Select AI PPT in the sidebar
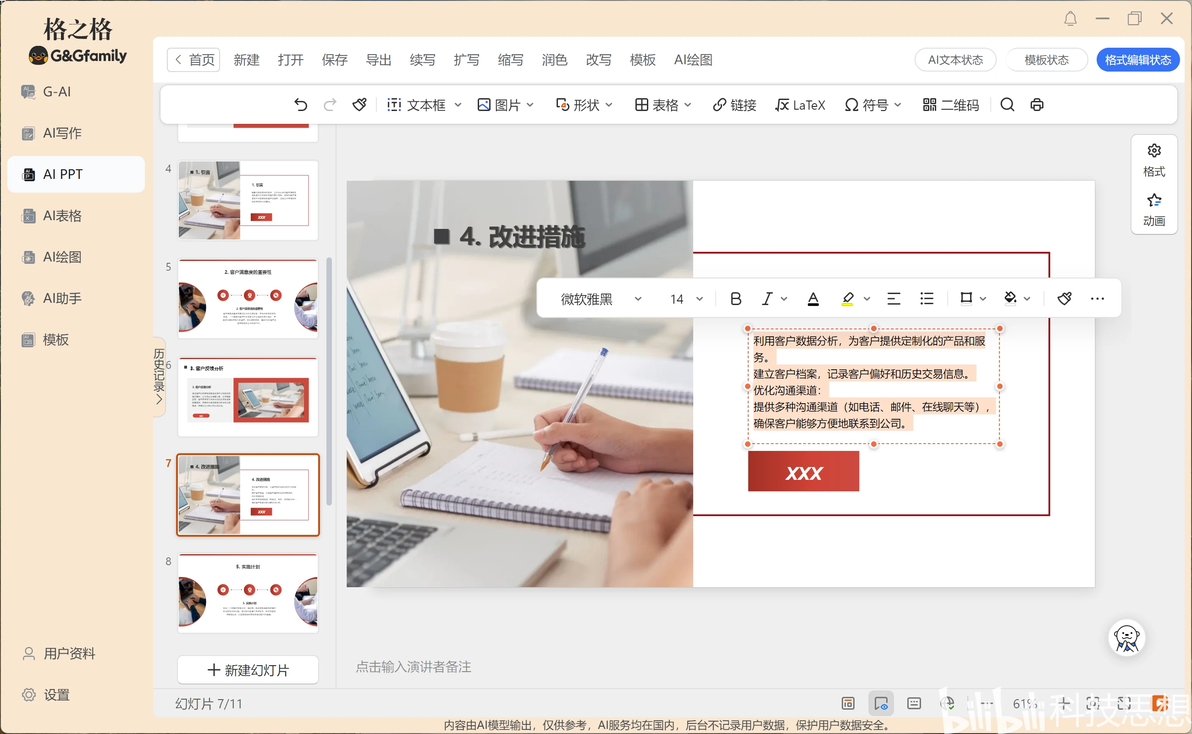The image size is (1192, 734). point(76,174)
